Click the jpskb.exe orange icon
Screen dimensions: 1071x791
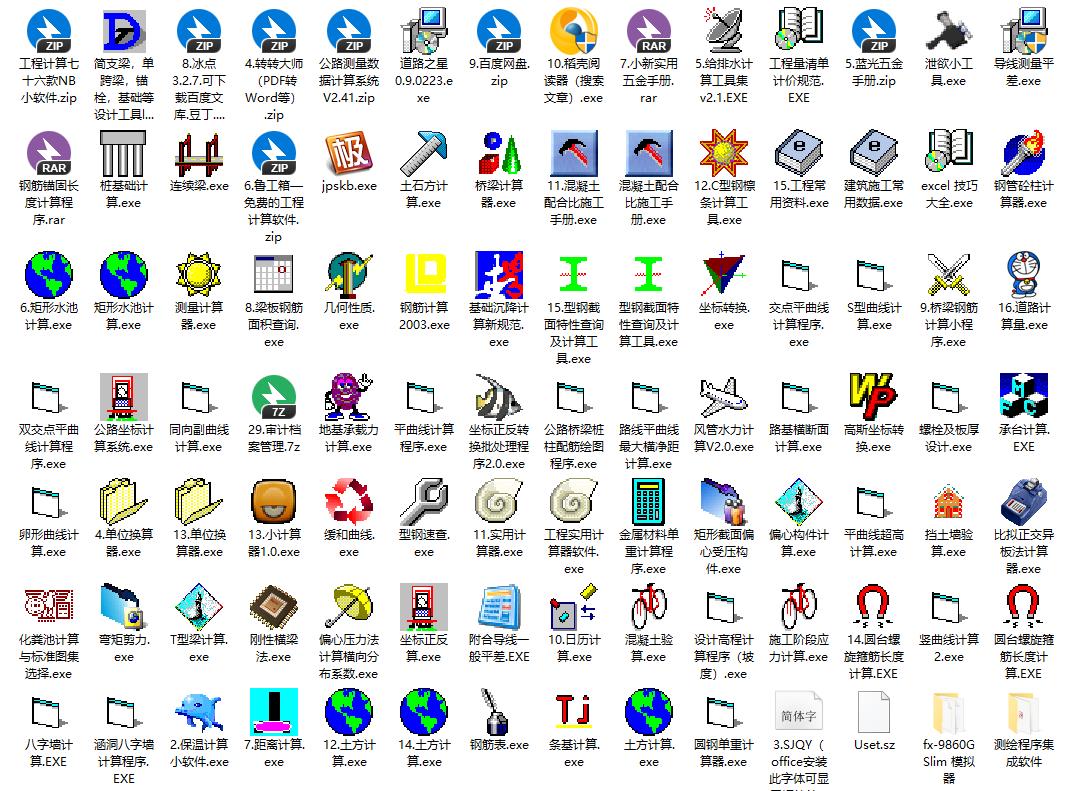pos(349,154)
